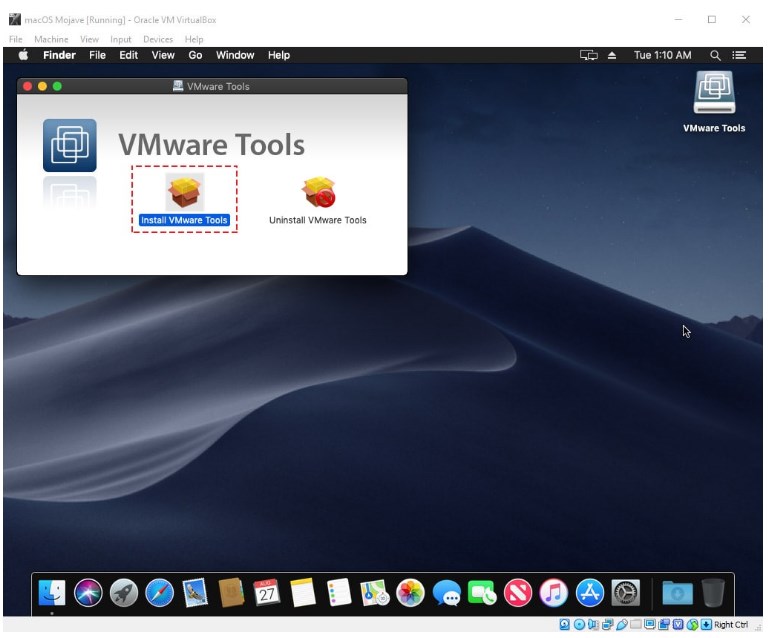Open macOS File menu

[97, 55]
